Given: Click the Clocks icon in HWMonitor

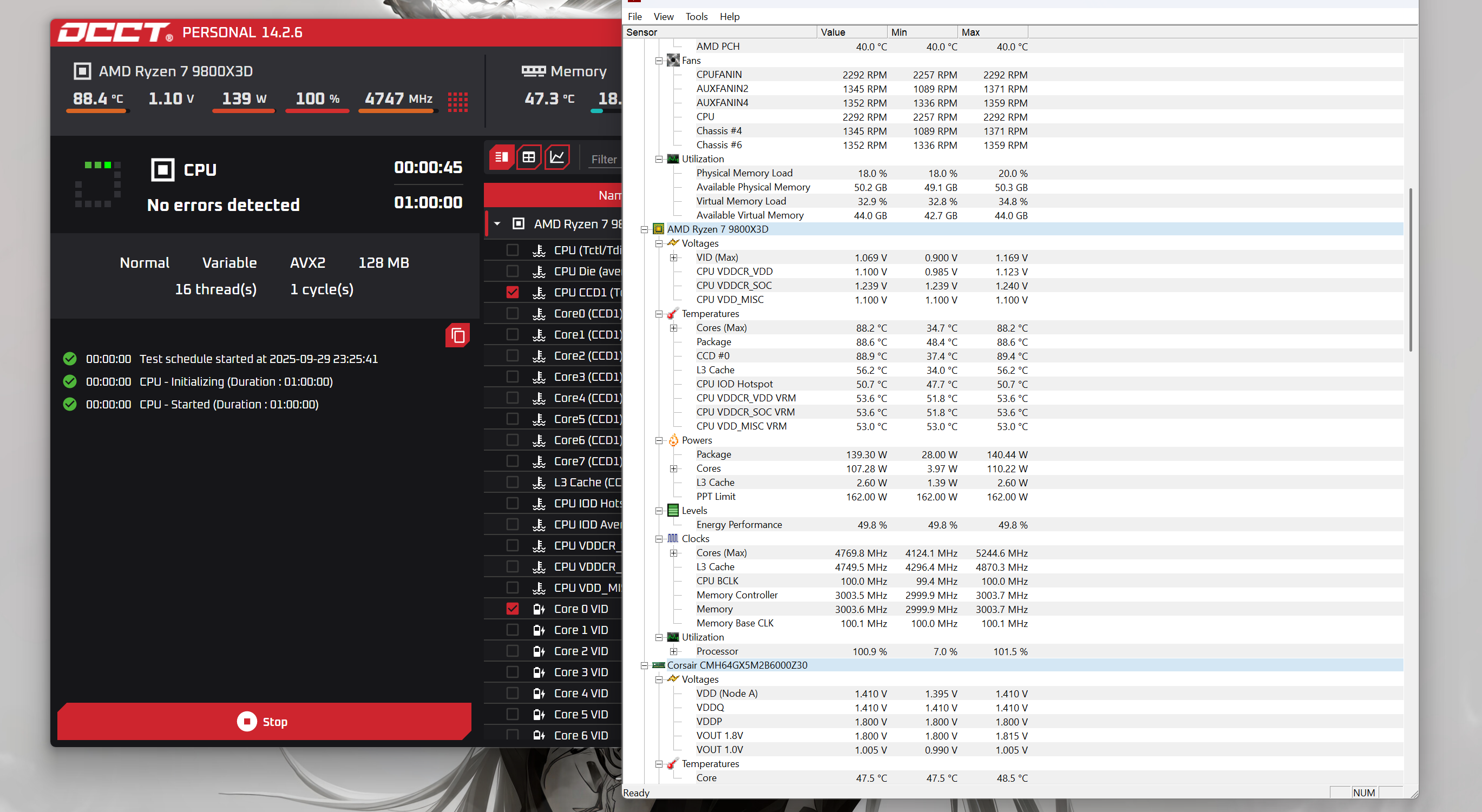Looking at the screenshot, I should click(x=673, y=539).
